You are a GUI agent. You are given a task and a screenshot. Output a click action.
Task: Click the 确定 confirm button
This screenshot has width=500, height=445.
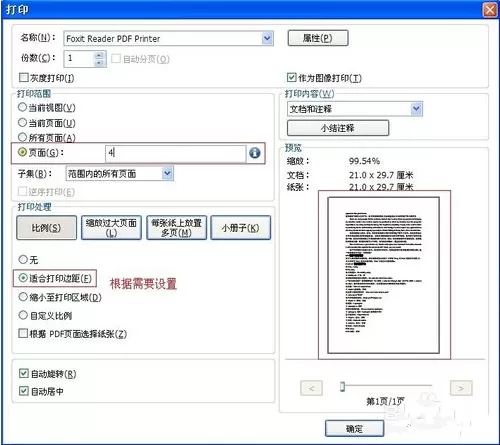coord(355,428)
